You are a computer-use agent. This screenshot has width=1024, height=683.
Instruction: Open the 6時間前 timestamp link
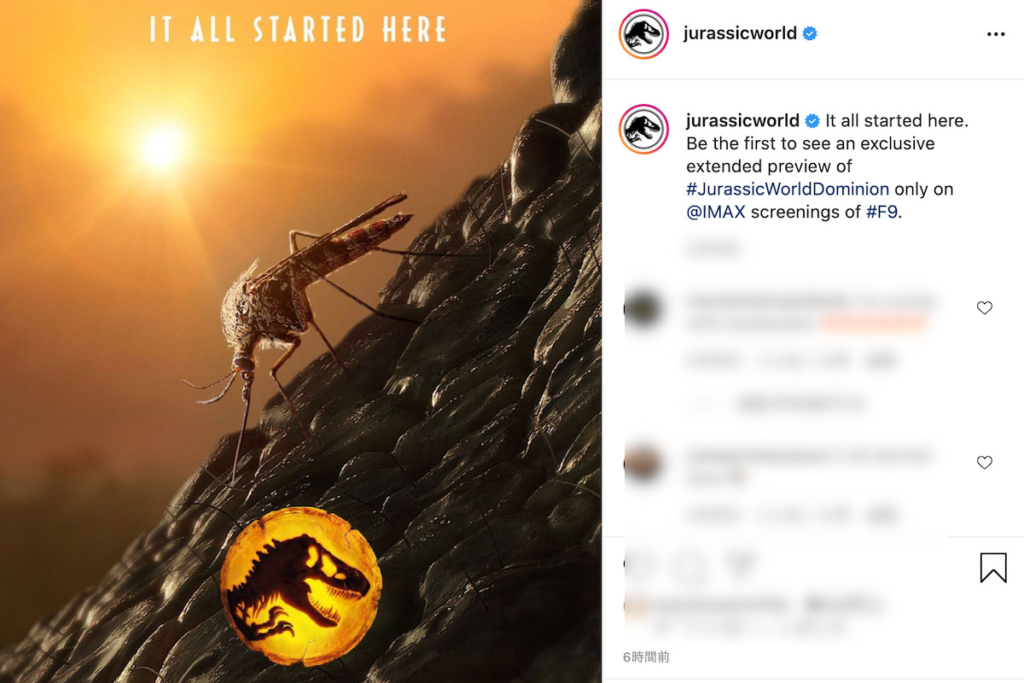[646, 657]
